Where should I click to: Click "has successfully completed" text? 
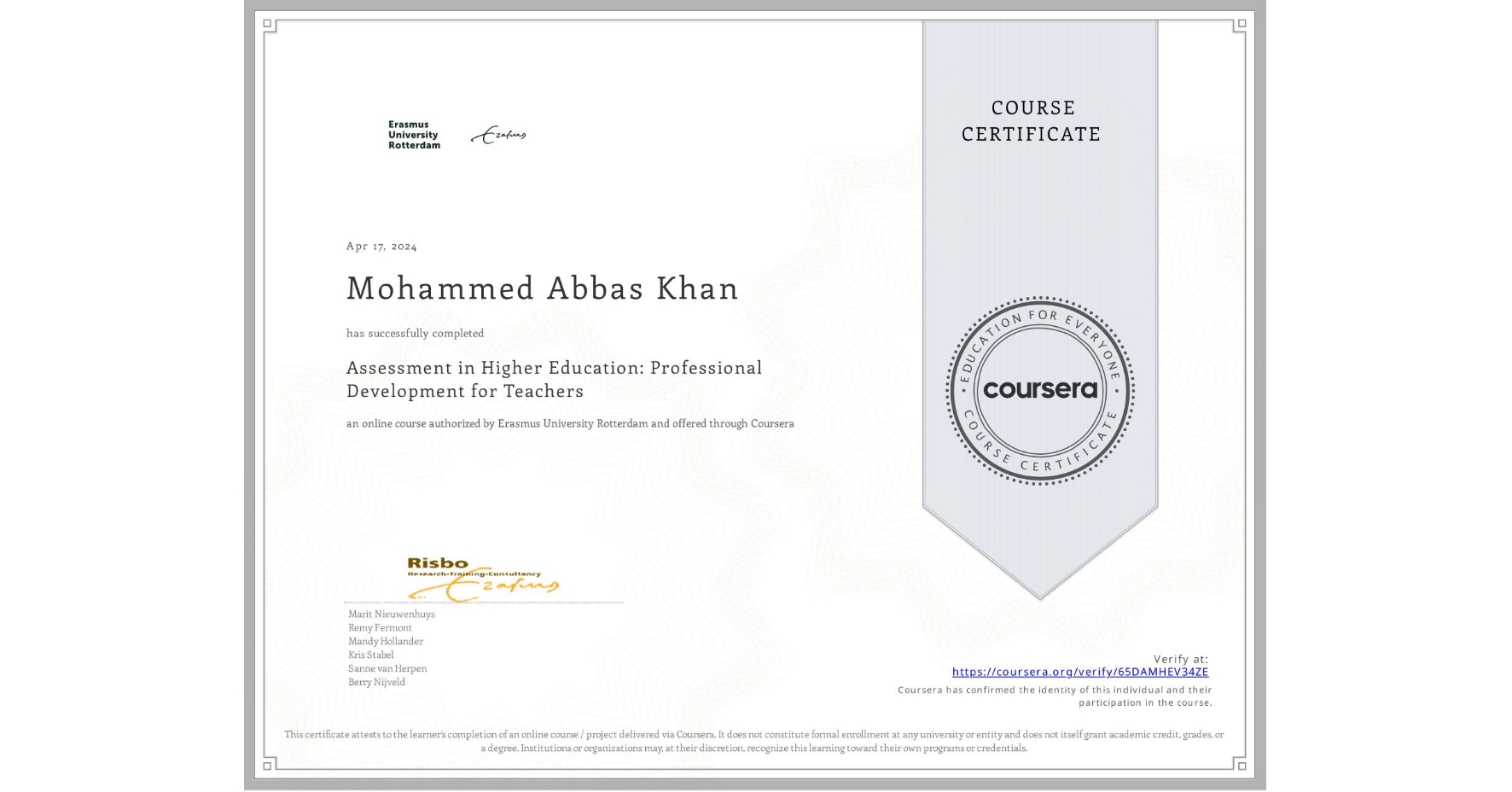tap(415, 333)
